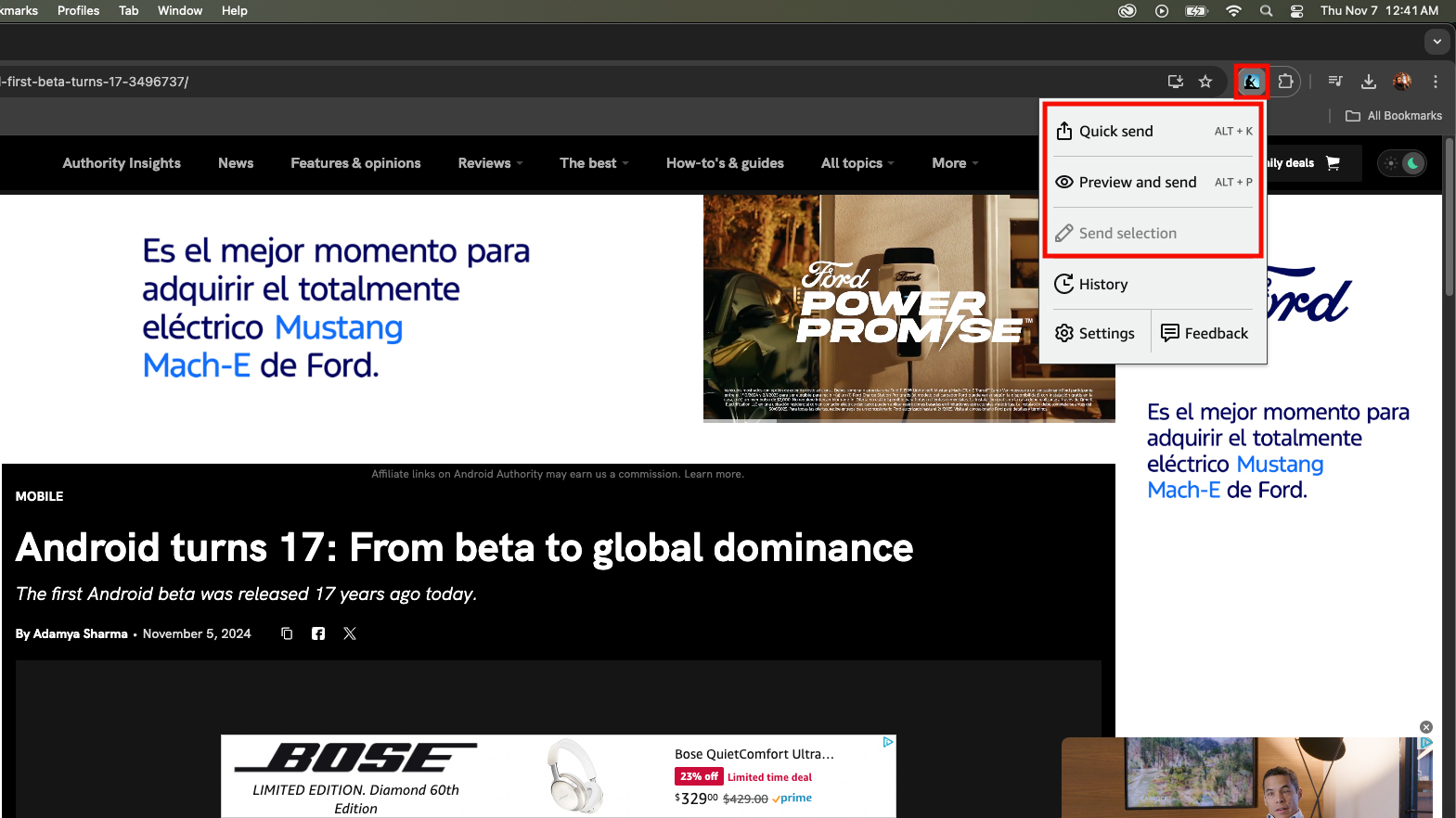This screenshot has height=818, width=1456.
Task: Open the browser Downloads icon
Action: 1369,82
